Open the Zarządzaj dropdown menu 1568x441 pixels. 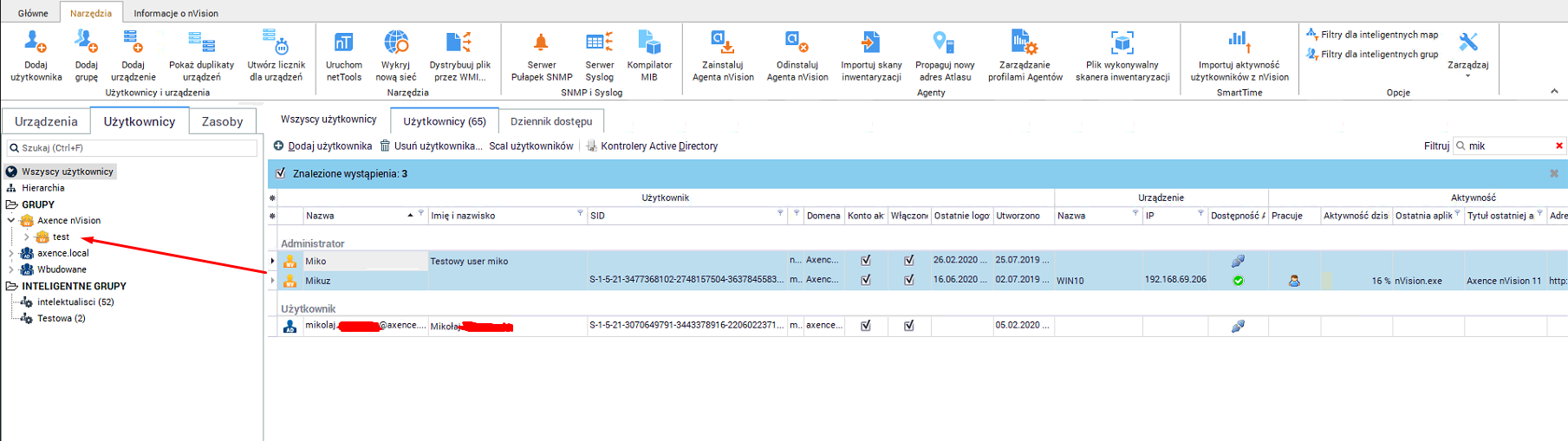pos(1467,66)
